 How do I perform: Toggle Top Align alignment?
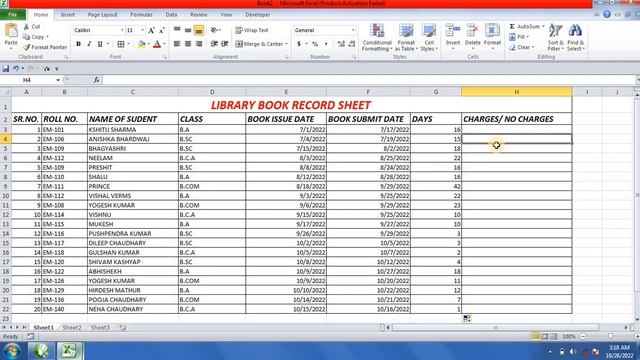coord(177,30)
